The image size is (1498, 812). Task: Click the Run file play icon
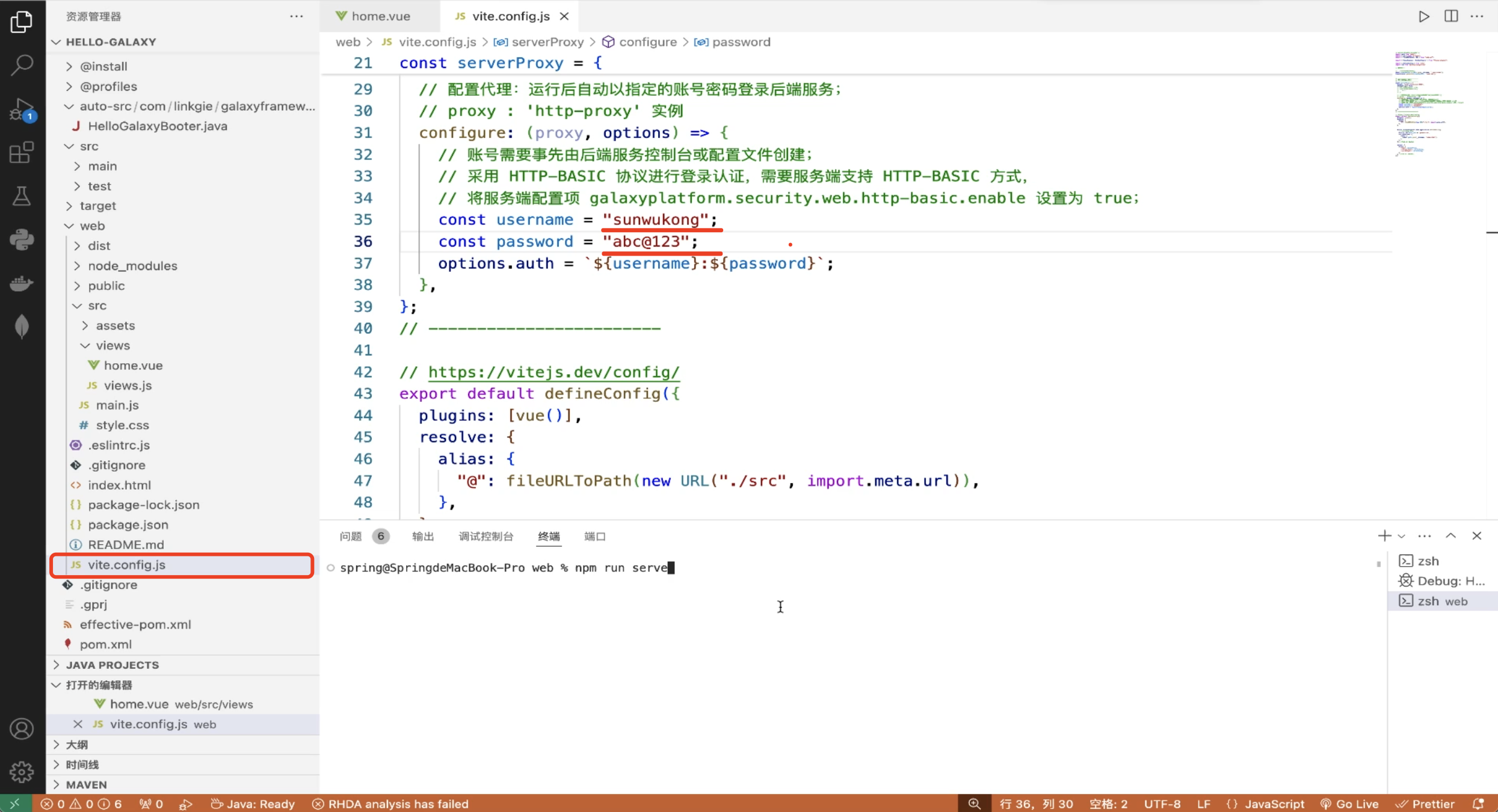(1423, 16)
